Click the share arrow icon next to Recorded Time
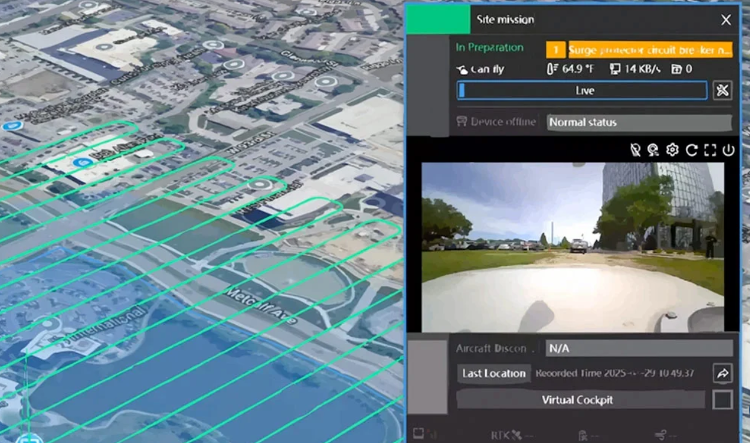The image size is (750, 443). click(722, 373)
